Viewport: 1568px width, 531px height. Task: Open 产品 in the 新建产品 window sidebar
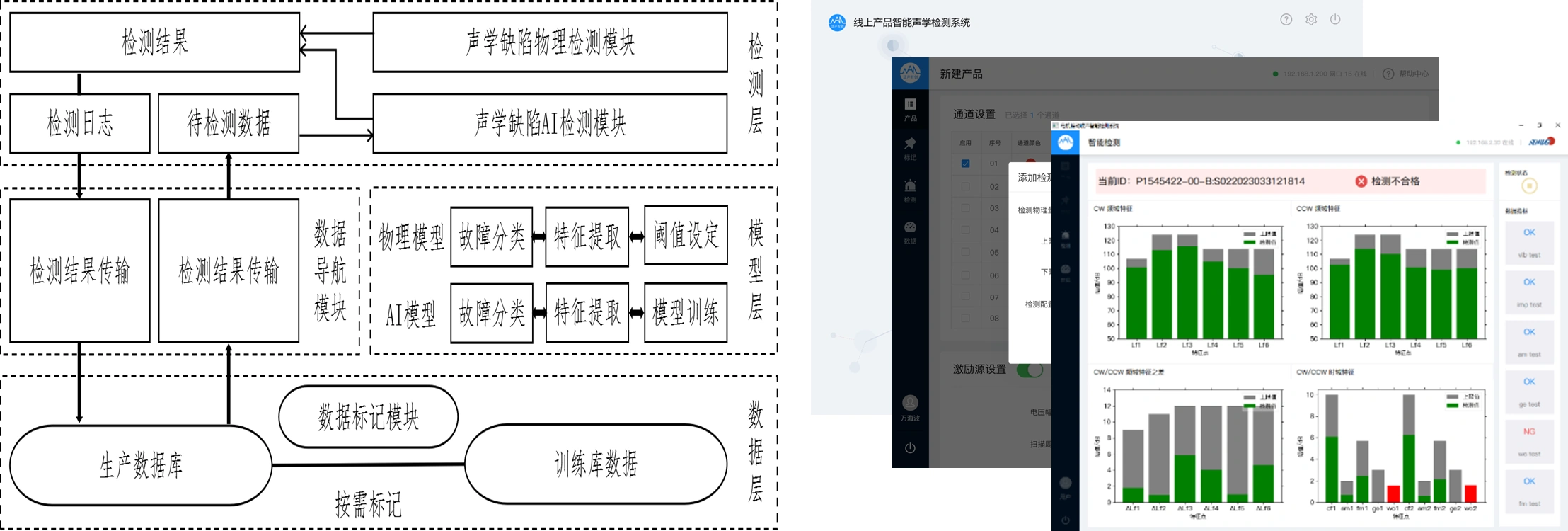[x=911, y=110]
